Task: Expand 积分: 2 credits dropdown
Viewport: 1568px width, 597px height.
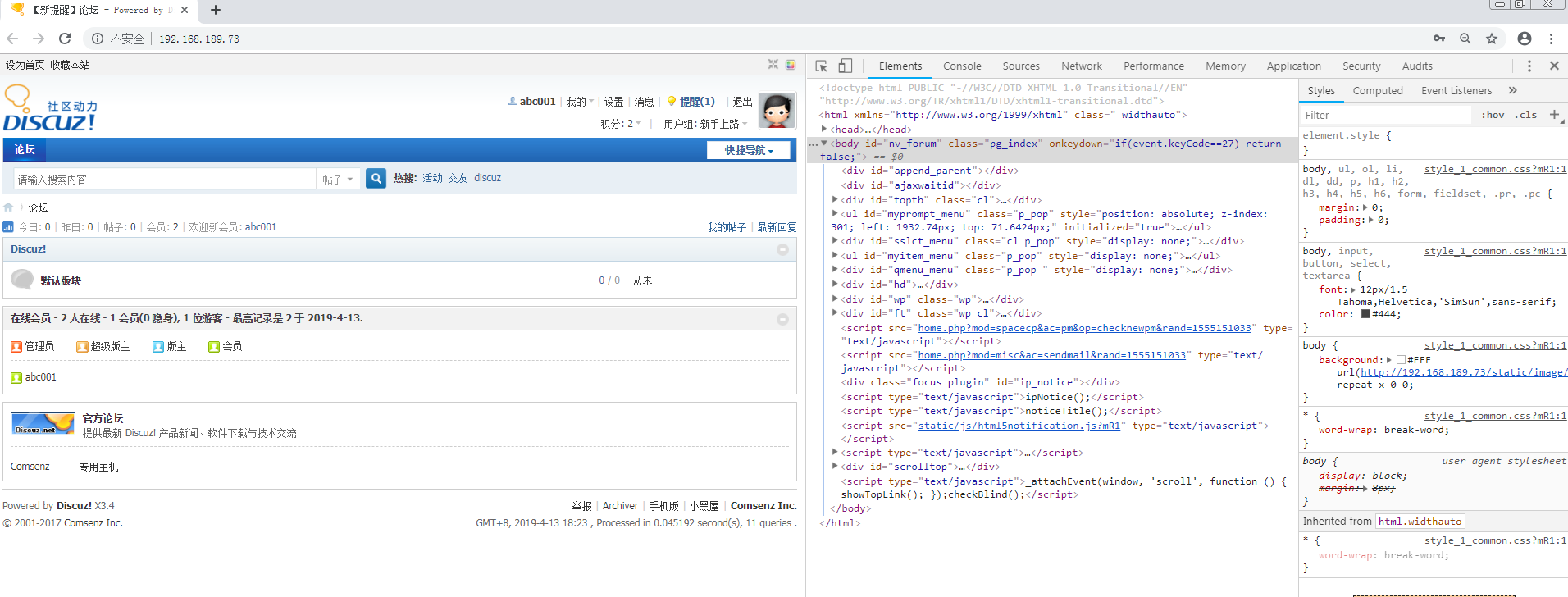Action: [x=621, y=124]
